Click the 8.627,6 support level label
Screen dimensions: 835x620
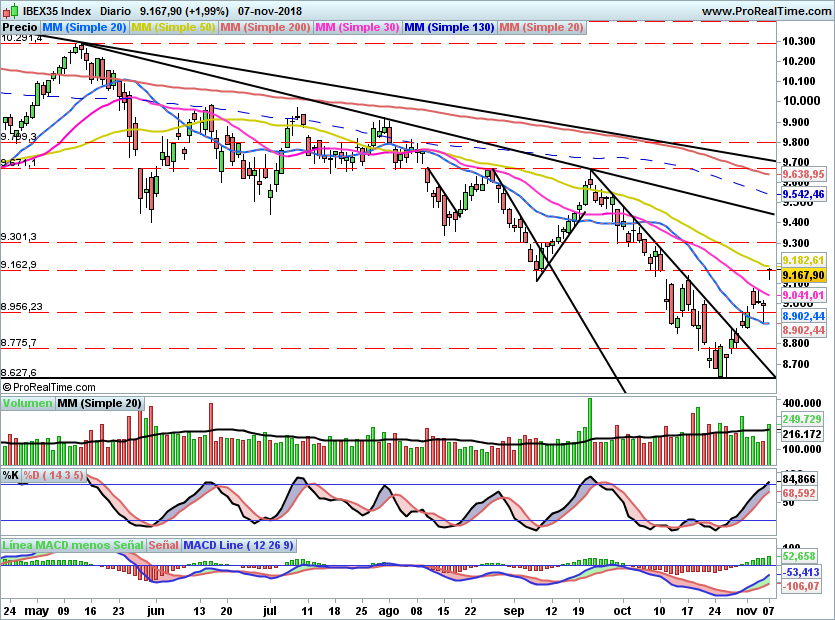point(19,372)
